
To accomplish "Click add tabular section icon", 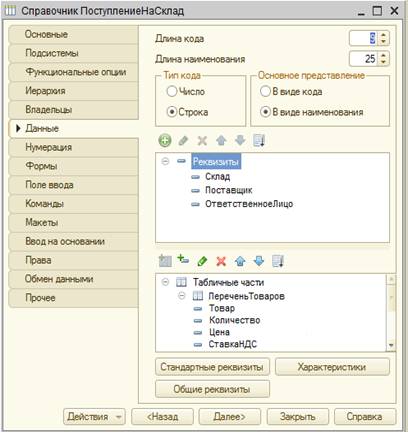I will point(165,261).
